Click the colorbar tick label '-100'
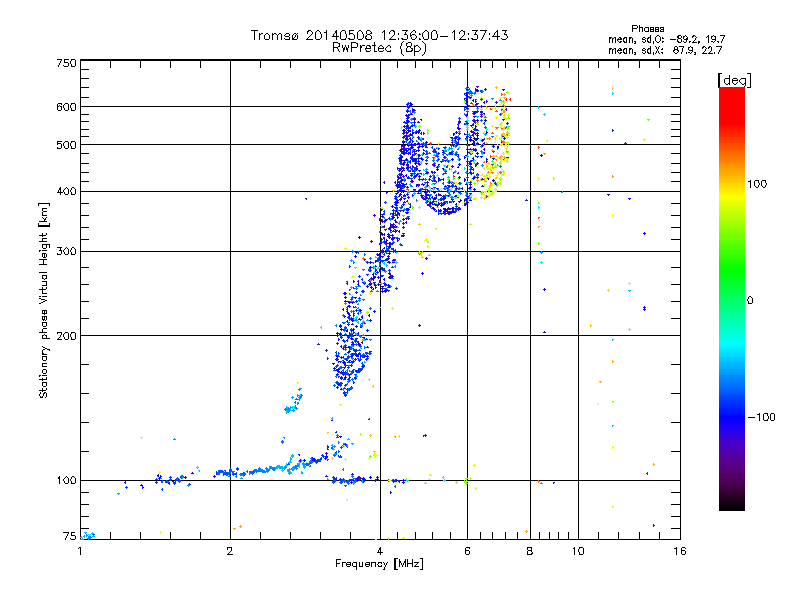Screen dimensions: 800x600 pyautogui.click(x=761, y=417)
